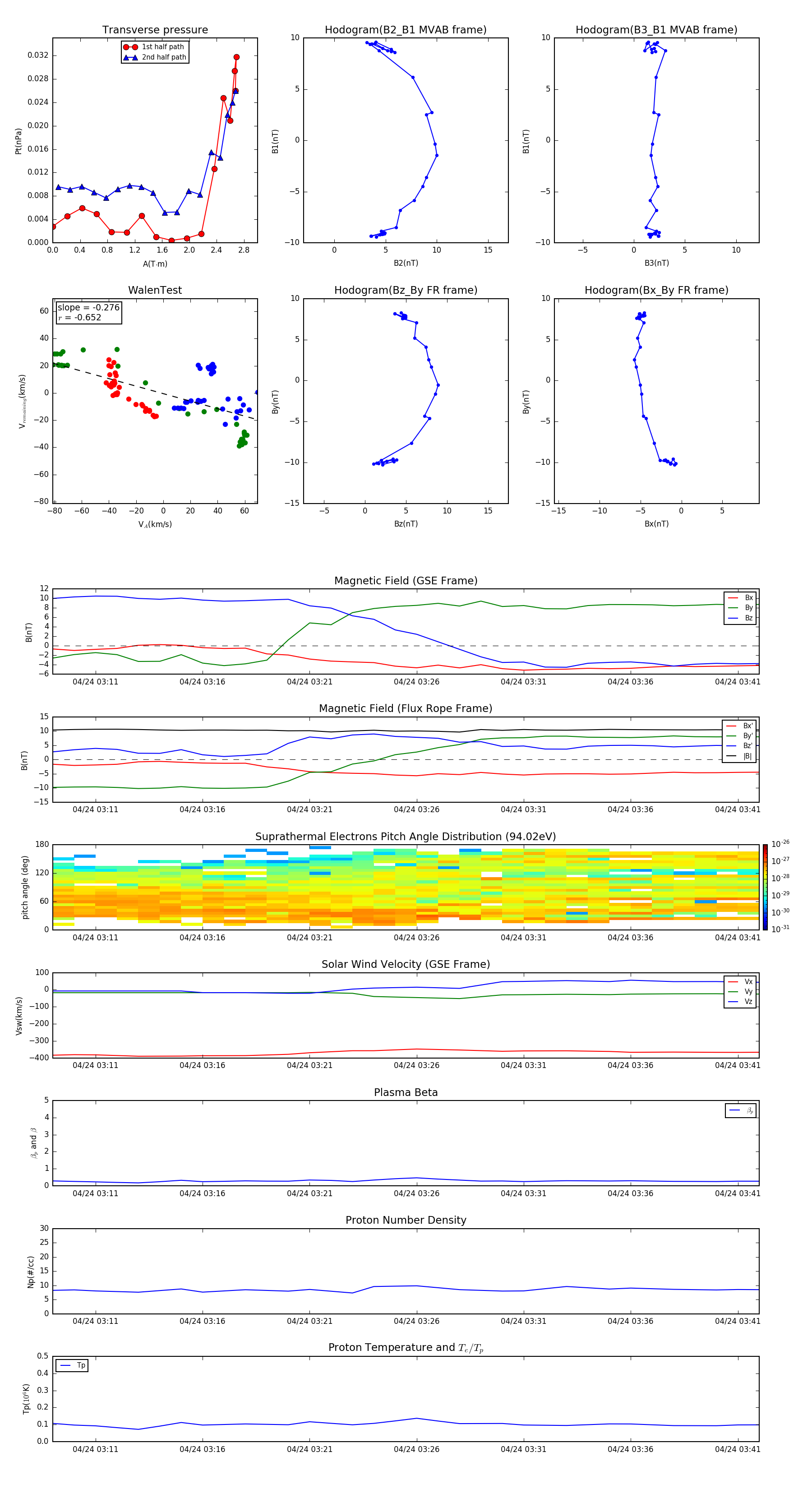Click the 'pitch angle (deg)' y-axis label
The height and width of the screenshot is (1489, 812).
[25, 887]
